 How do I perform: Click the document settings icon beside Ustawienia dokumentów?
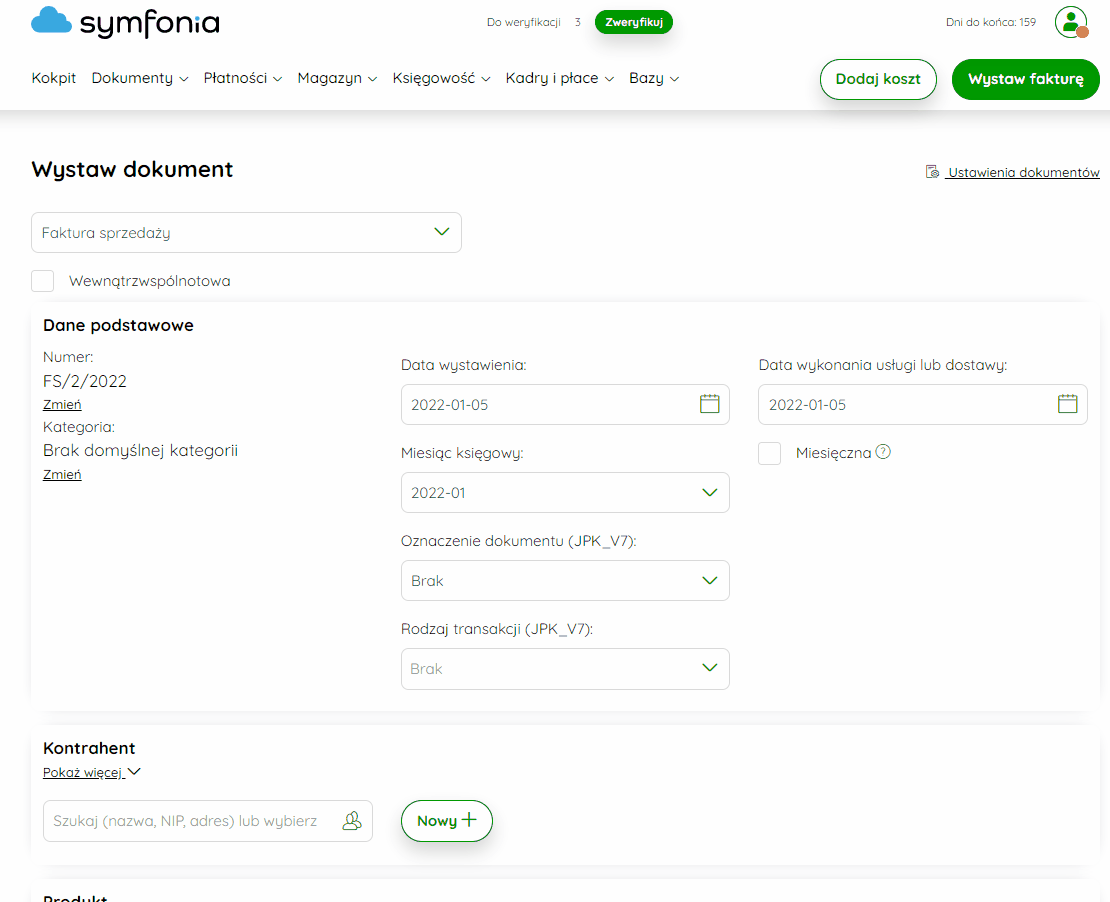932,172
